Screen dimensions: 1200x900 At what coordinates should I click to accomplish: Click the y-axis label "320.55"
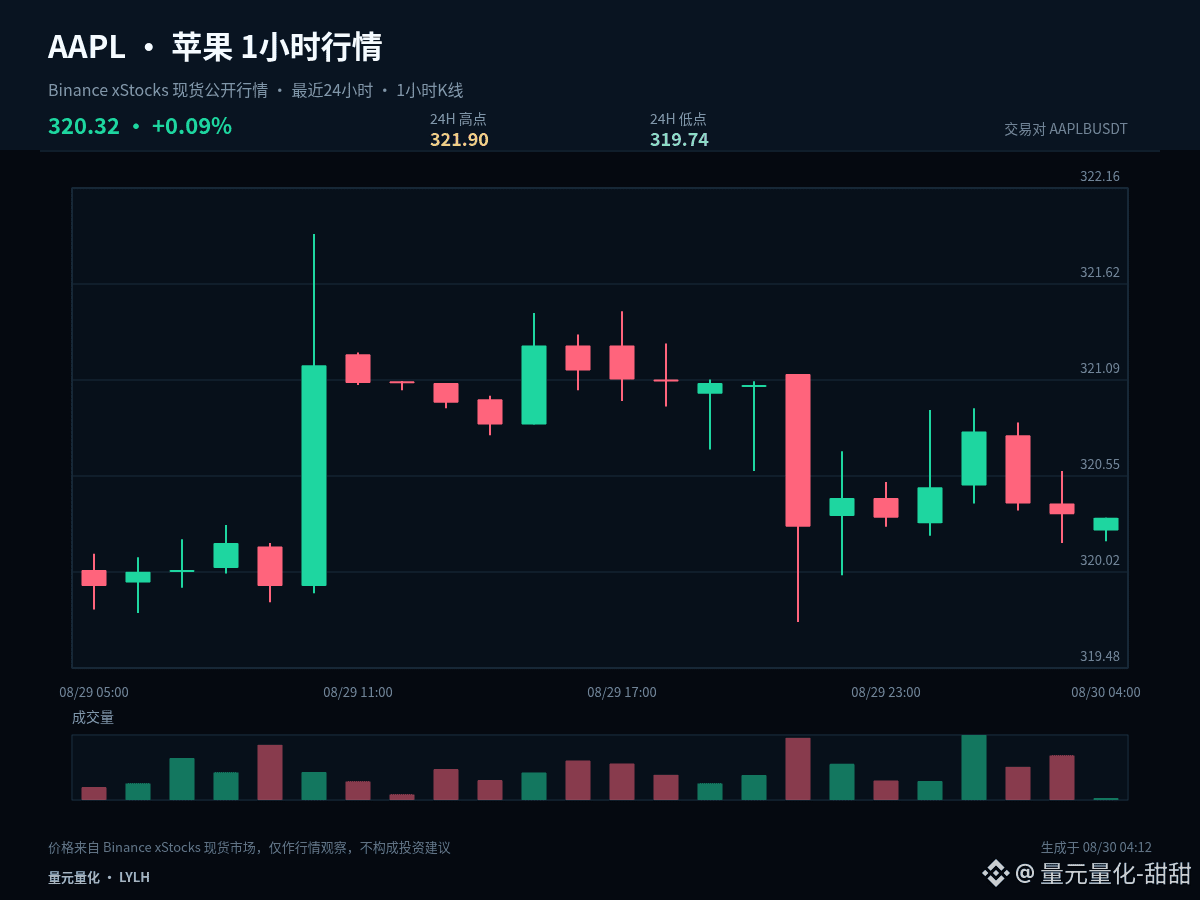(1100, 464)
